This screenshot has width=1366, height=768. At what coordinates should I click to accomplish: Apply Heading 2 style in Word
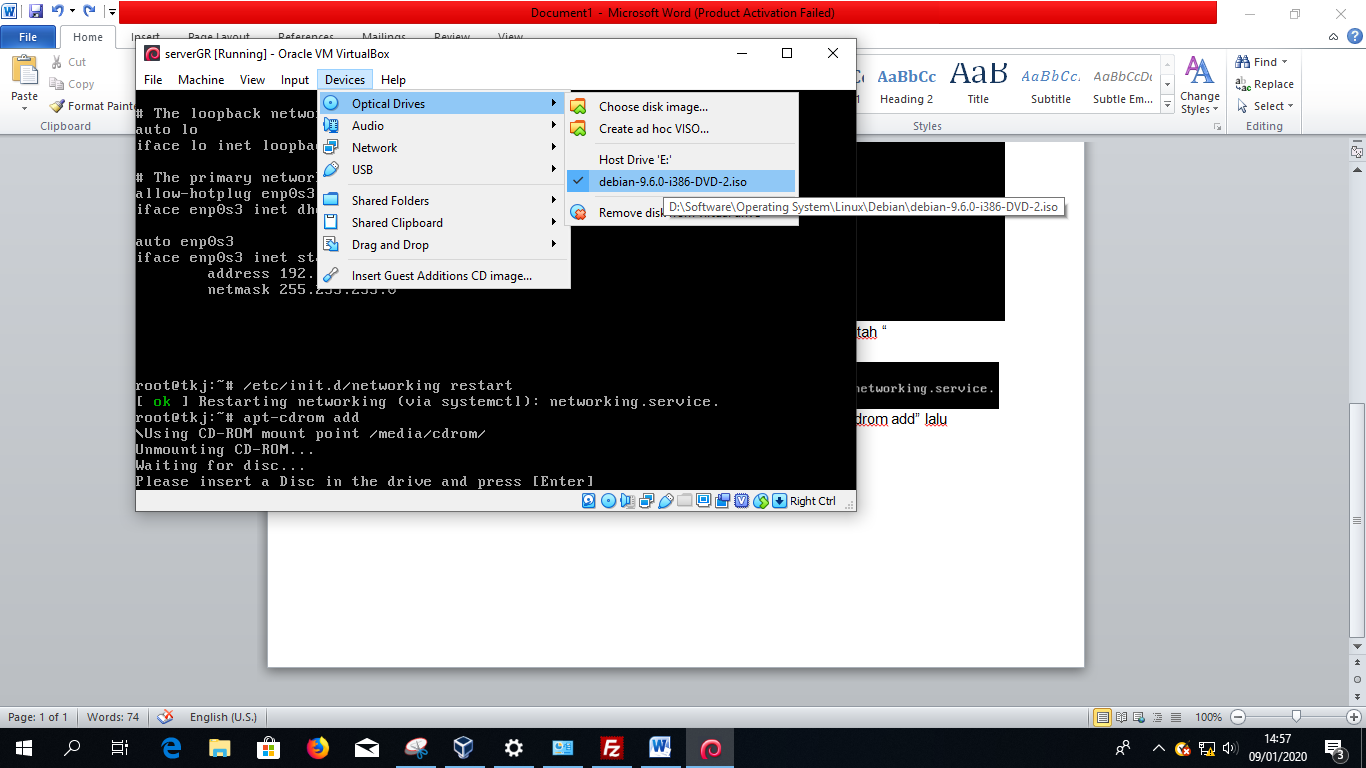(x=906, y=86)
